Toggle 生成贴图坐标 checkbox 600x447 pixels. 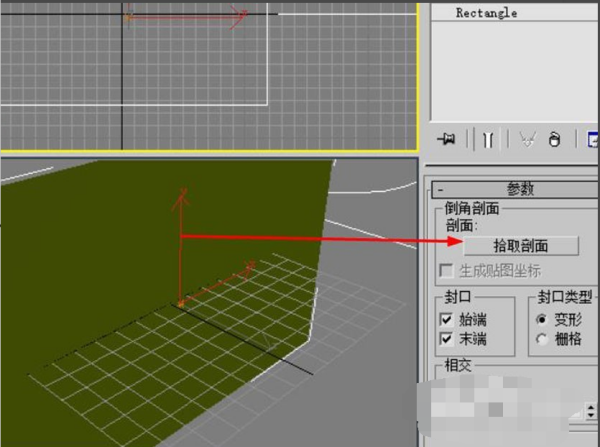coord(446,271)
